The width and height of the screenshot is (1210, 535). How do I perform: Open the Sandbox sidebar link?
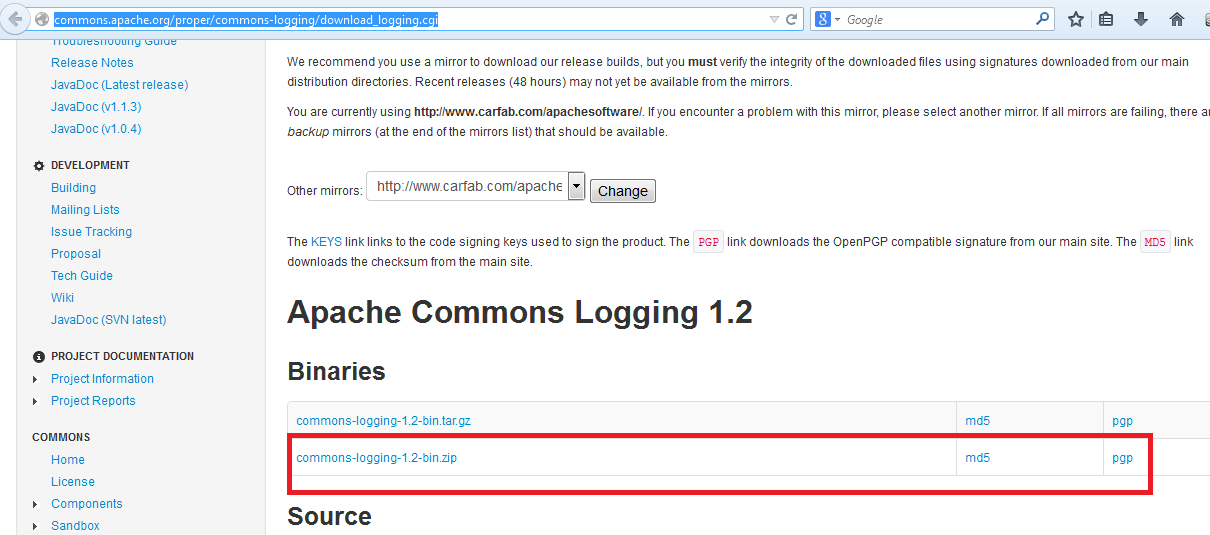coord(75,526)
